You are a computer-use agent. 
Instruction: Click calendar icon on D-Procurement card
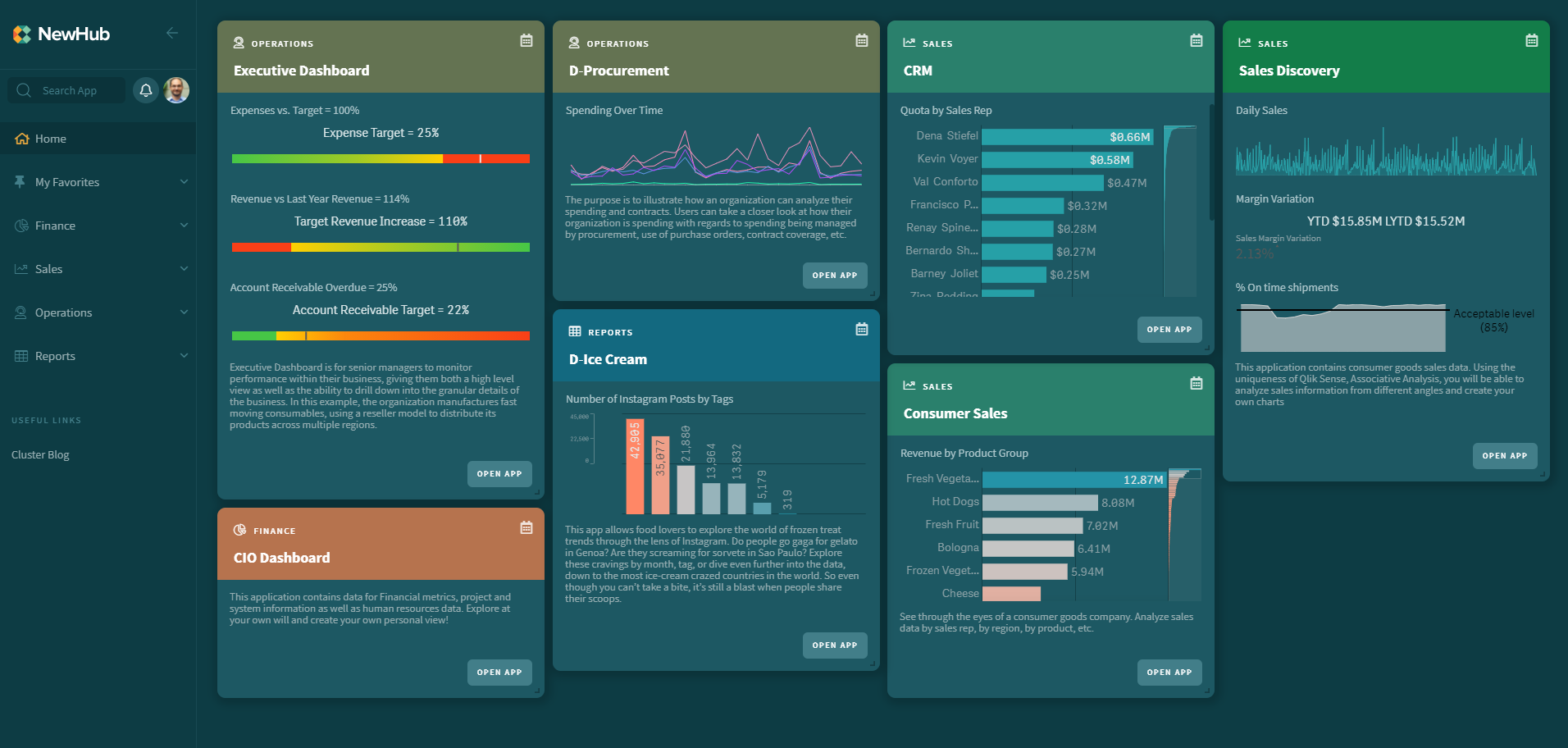861,40
